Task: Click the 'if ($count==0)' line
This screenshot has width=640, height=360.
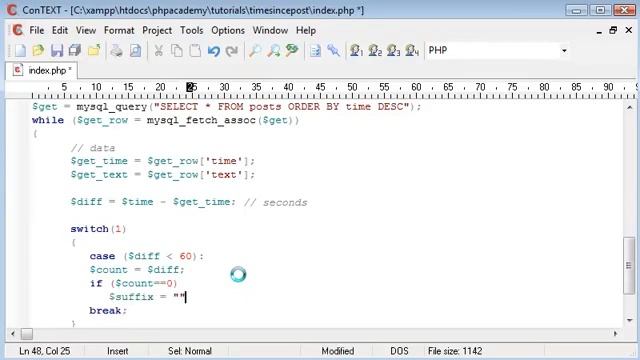Action: point(133,283)
